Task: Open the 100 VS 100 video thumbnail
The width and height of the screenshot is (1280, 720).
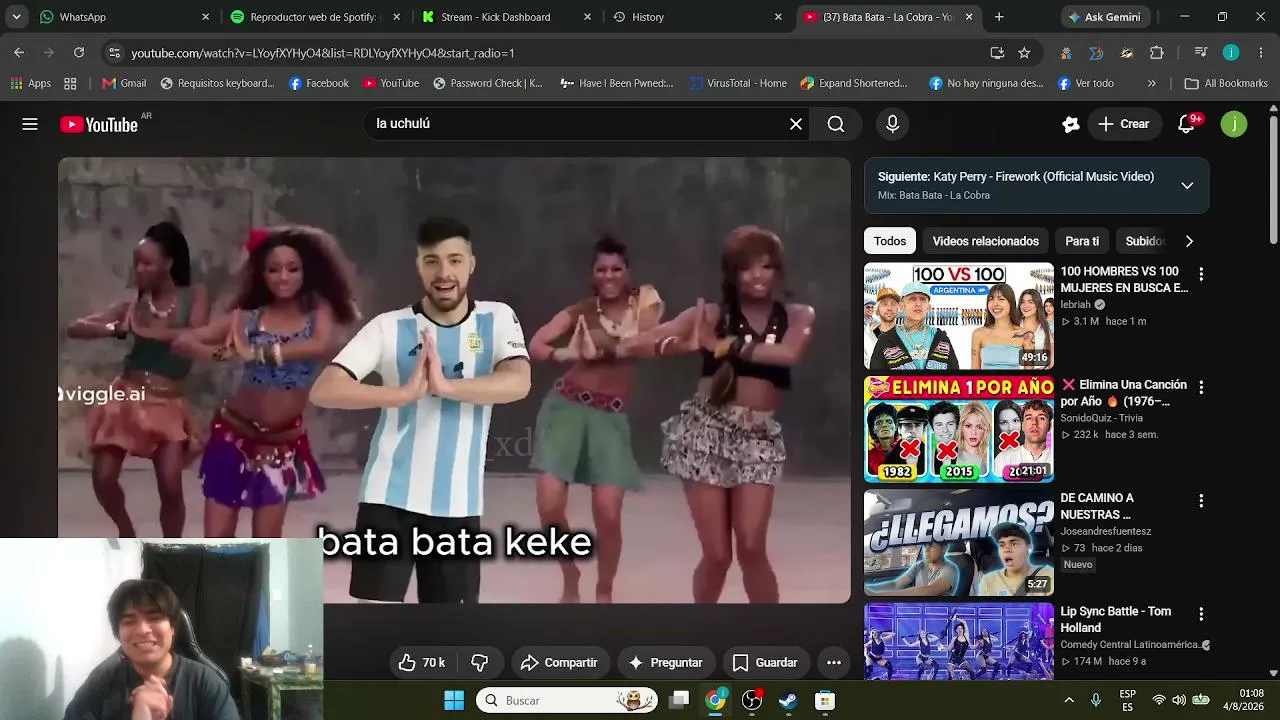Action: [x=959, y=316]
